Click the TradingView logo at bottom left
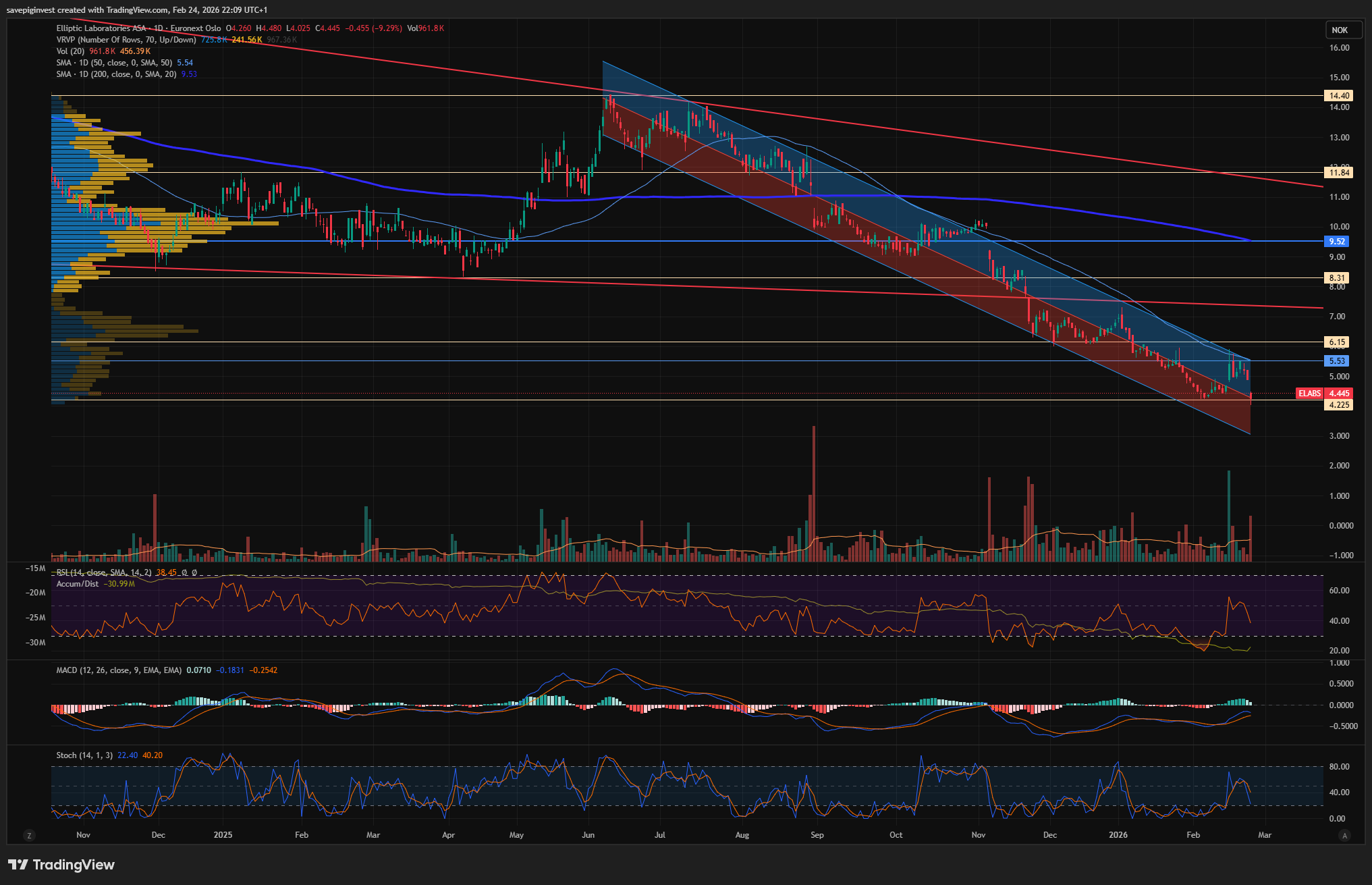The height and width of the screenshot is (885, 1372). pos(61,865)
